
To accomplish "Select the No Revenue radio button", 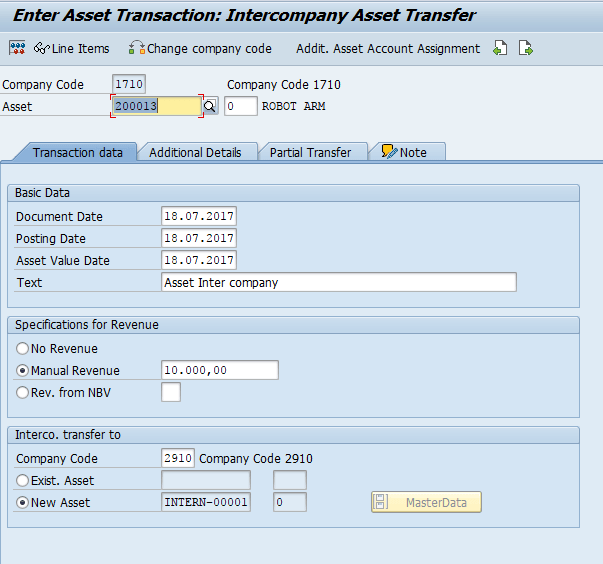I will coord(22,349).
